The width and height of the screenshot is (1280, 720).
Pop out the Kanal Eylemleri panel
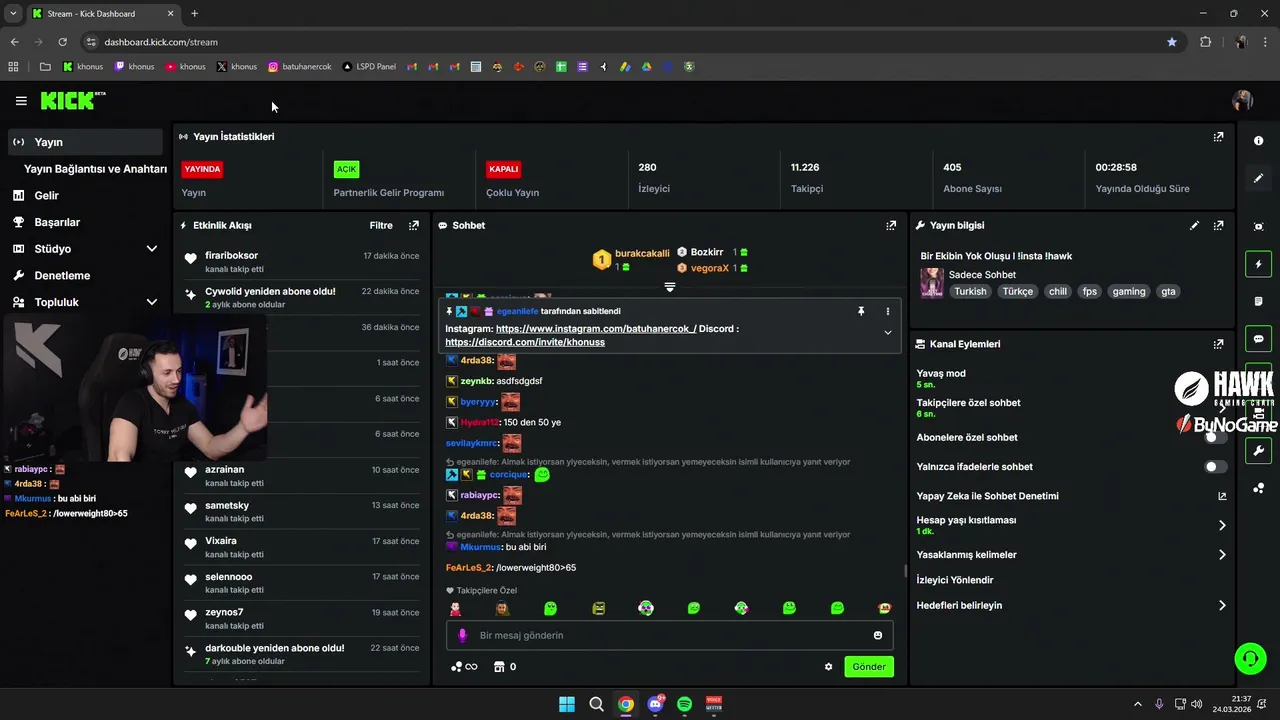1218,344
